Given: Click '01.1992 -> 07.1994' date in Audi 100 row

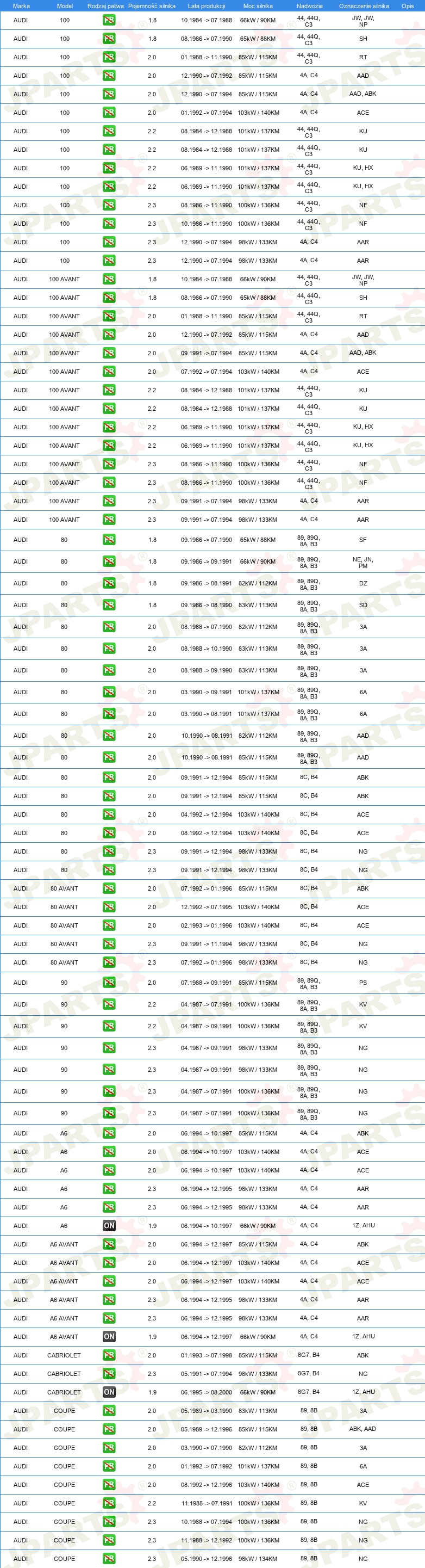Looking at the screenshot, I should (206, 113).
